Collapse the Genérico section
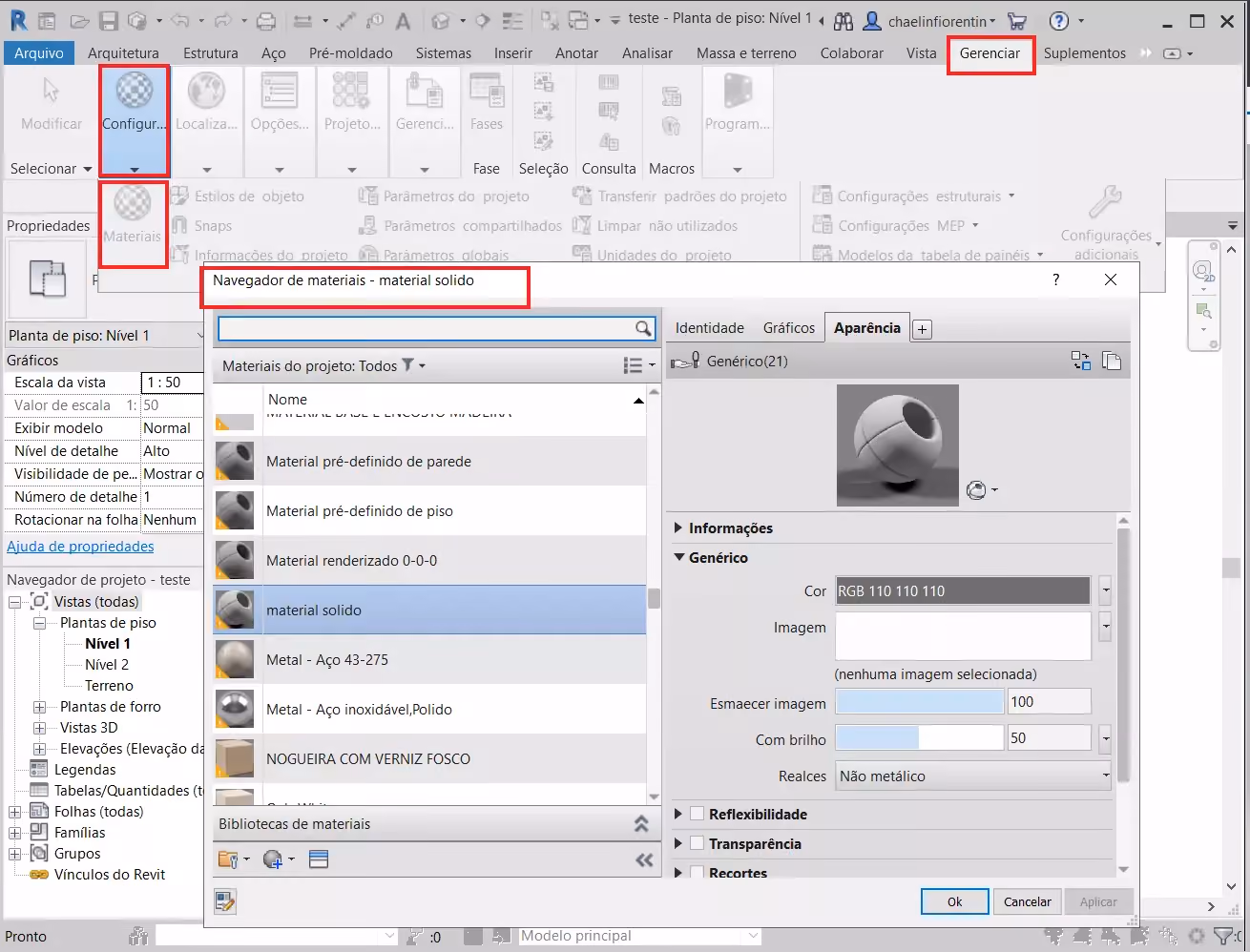1250x952 pixels. click(679, 557)
